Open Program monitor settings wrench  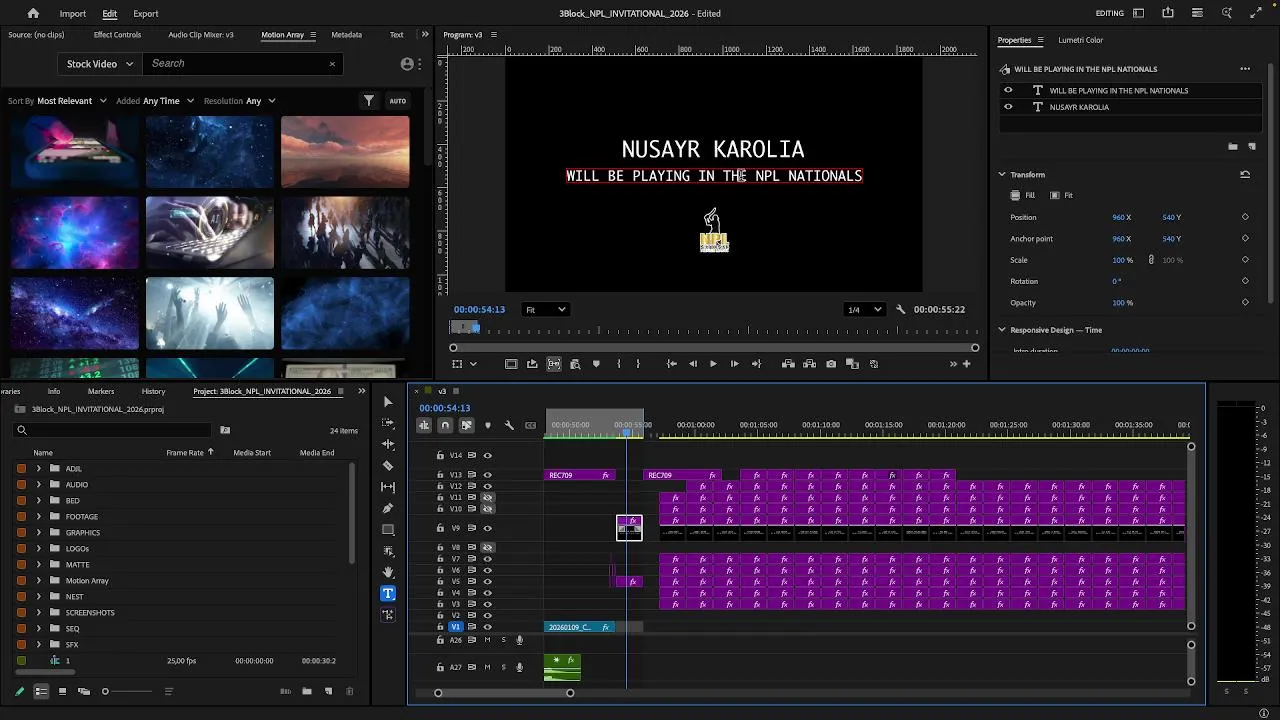(900, 309)
